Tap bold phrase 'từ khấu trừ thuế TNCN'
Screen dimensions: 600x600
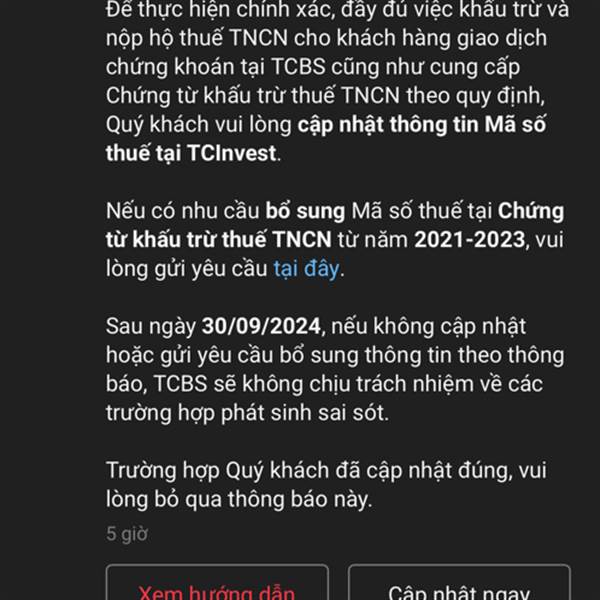[218, 240]
